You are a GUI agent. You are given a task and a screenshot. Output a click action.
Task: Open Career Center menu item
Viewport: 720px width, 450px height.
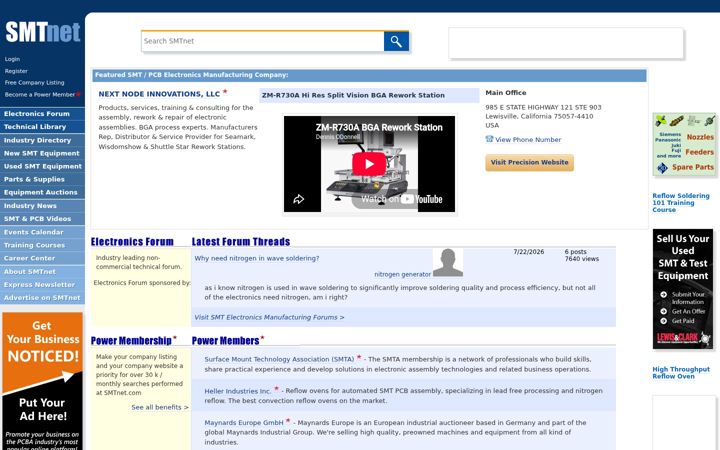click(42, 258)
